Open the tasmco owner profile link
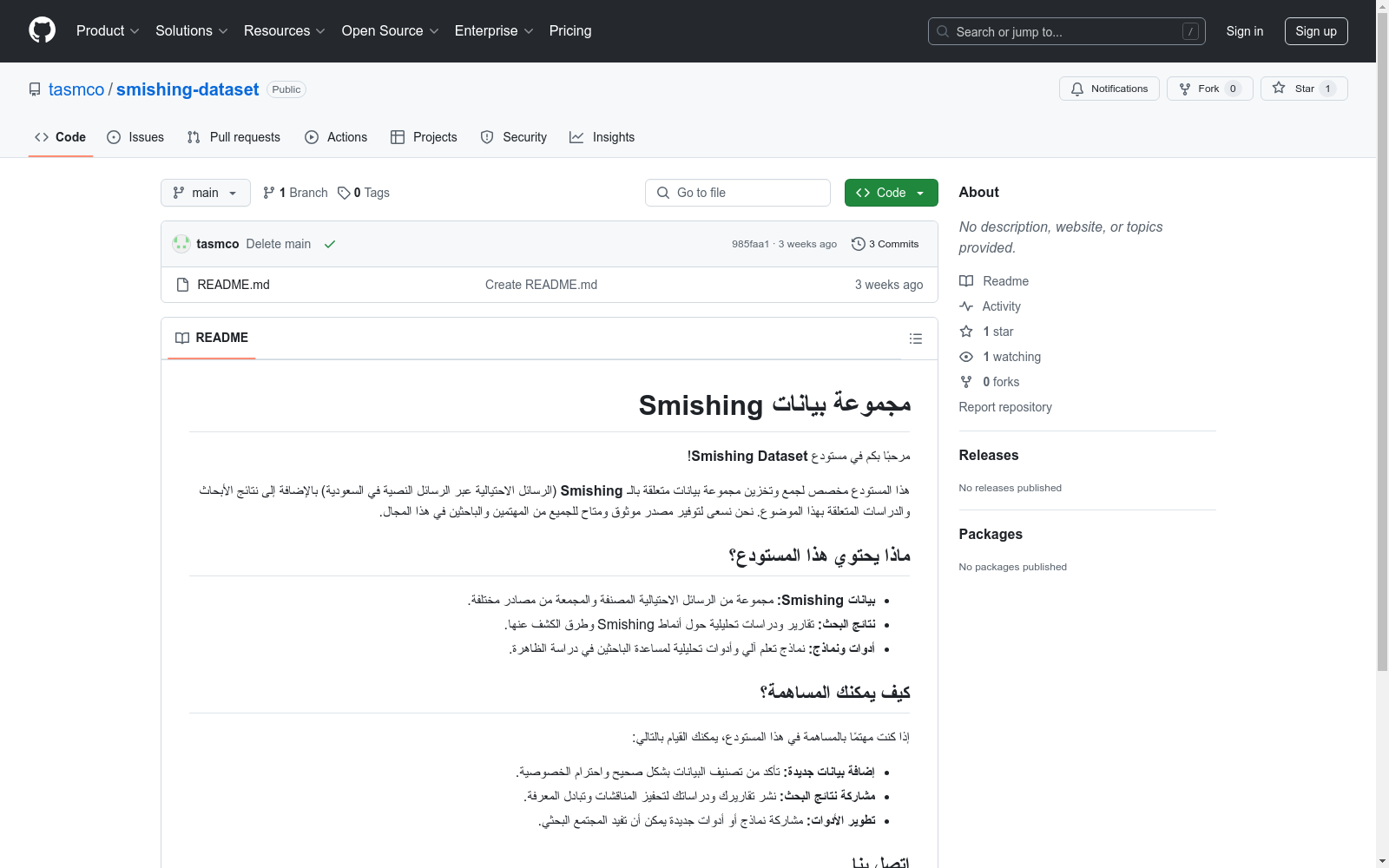1389x868 pixels. point(76,89)
